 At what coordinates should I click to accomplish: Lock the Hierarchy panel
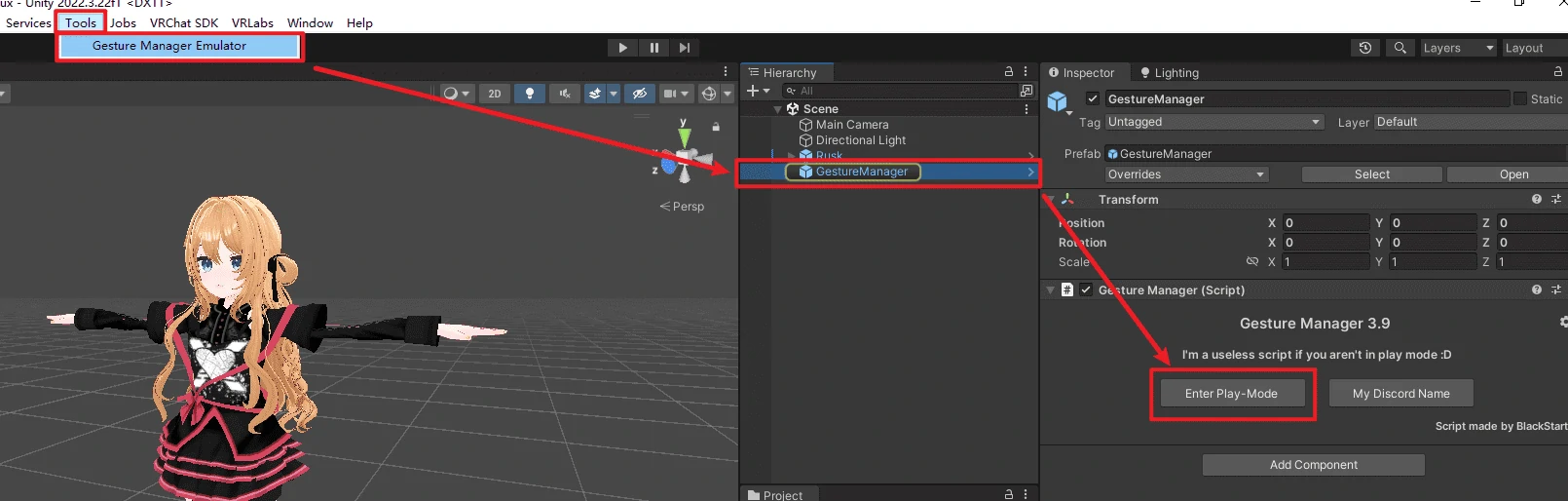tap(1009, 72)
